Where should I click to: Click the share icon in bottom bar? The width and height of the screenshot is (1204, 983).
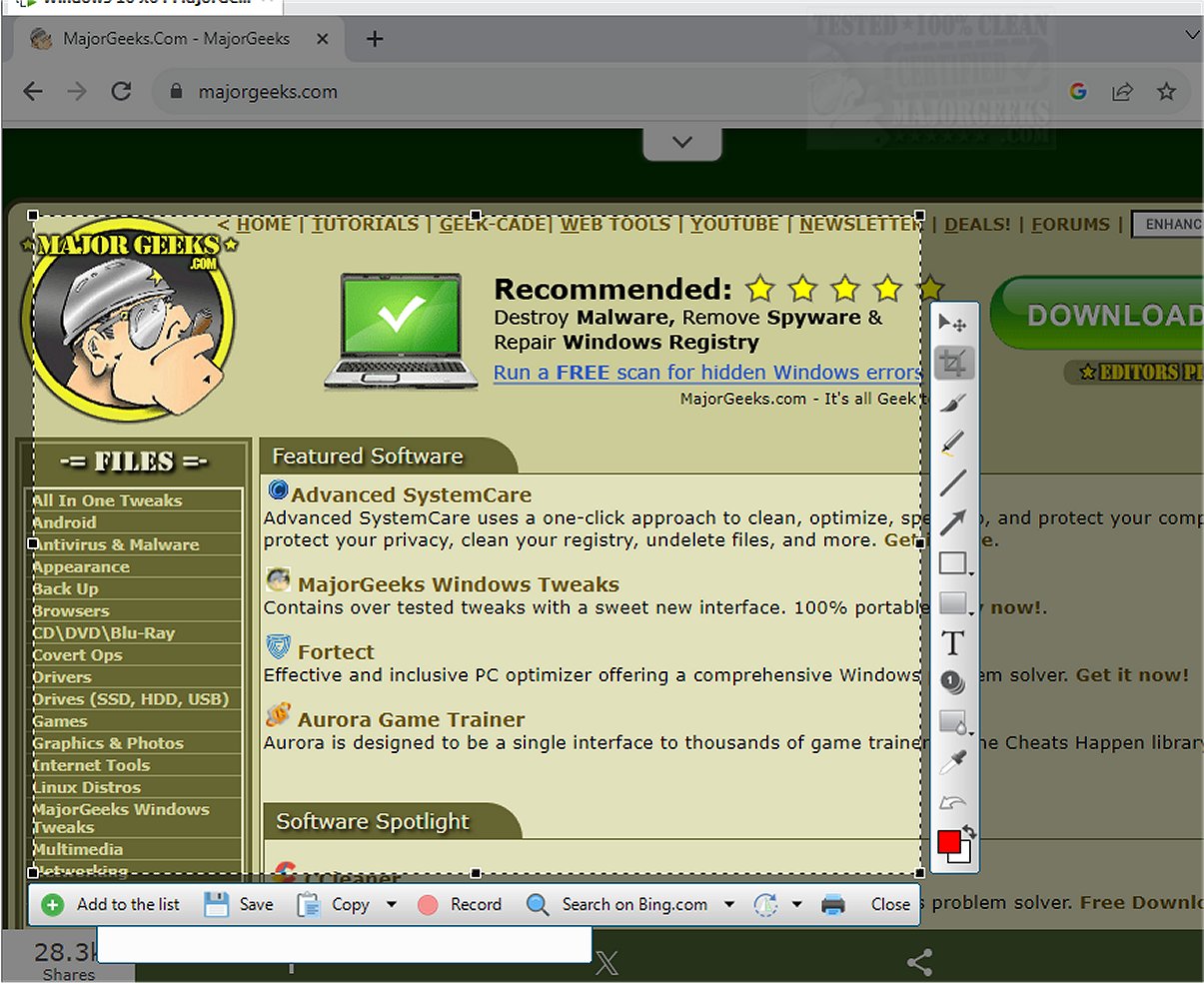tap(919, 962)
